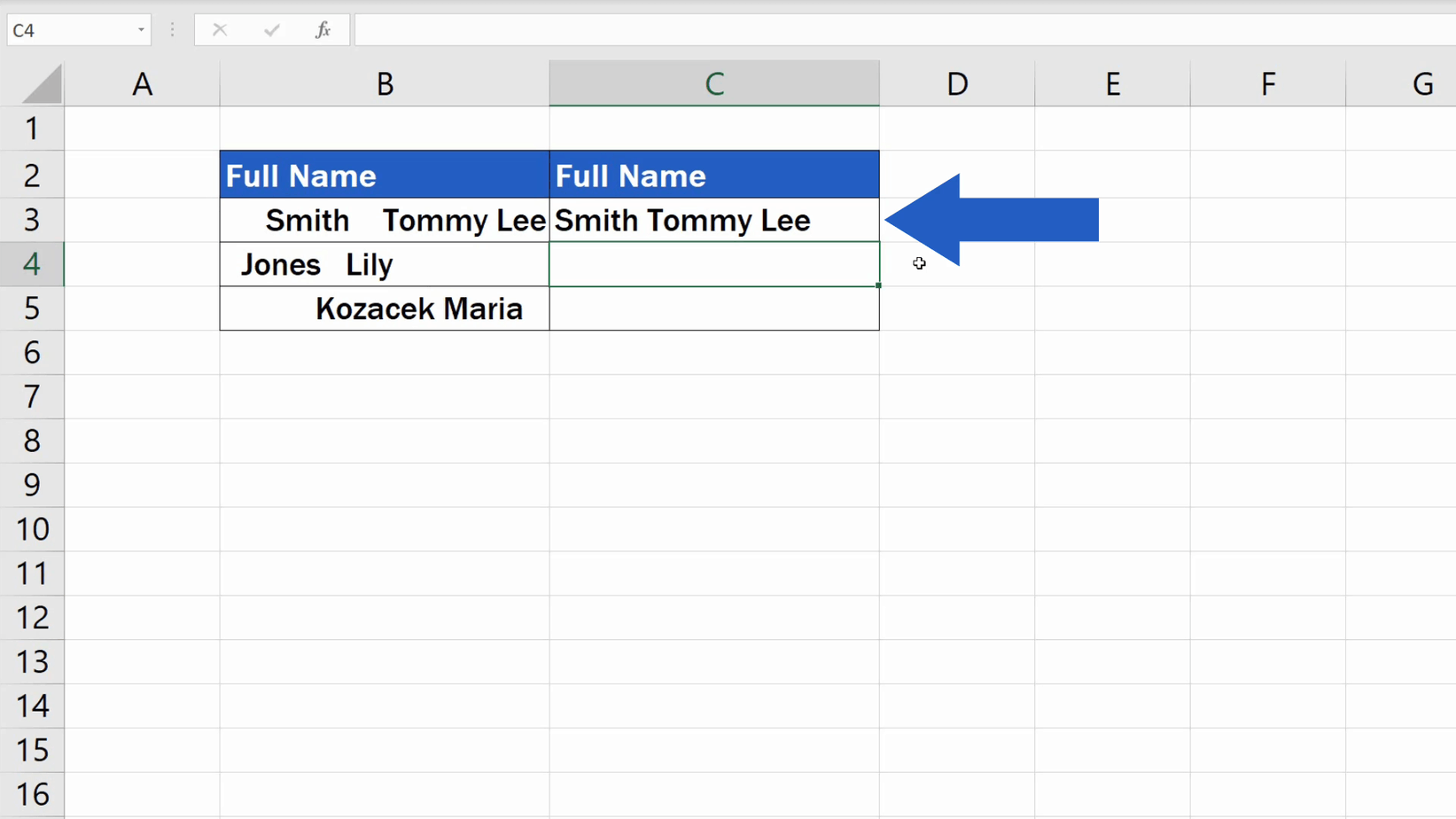Select the Jones Lily cell
The width and height of the screenshot is (1456, 819).
pyautogui.click(x=384, y=264)
